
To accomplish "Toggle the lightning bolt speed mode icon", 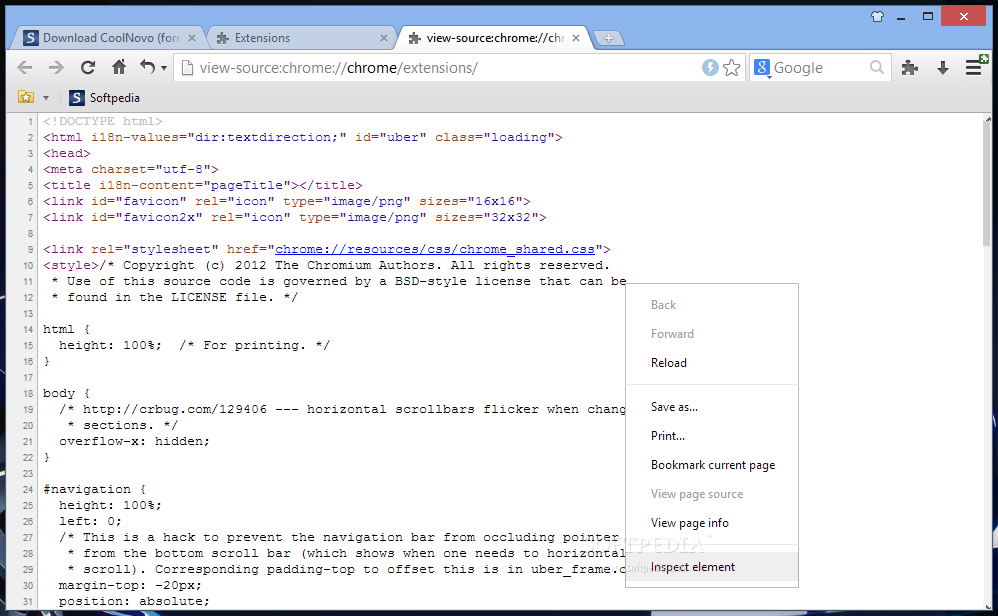I will point(710,67).
